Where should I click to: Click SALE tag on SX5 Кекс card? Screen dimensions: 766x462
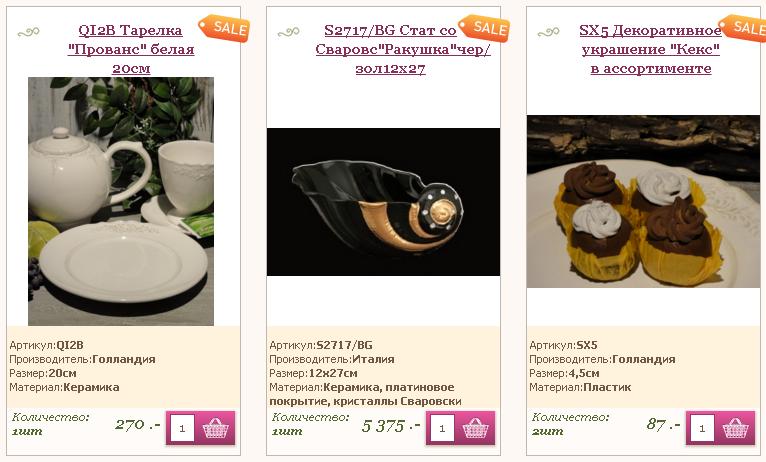[x=742, y=27]
